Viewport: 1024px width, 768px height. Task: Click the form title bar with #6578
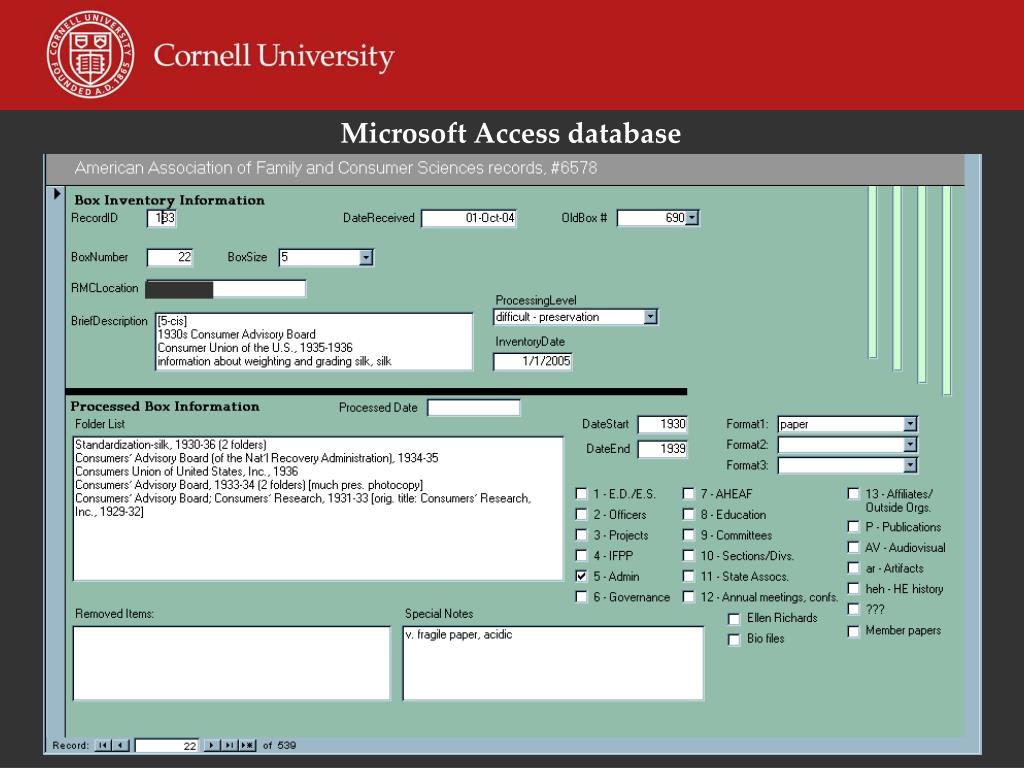505,168
